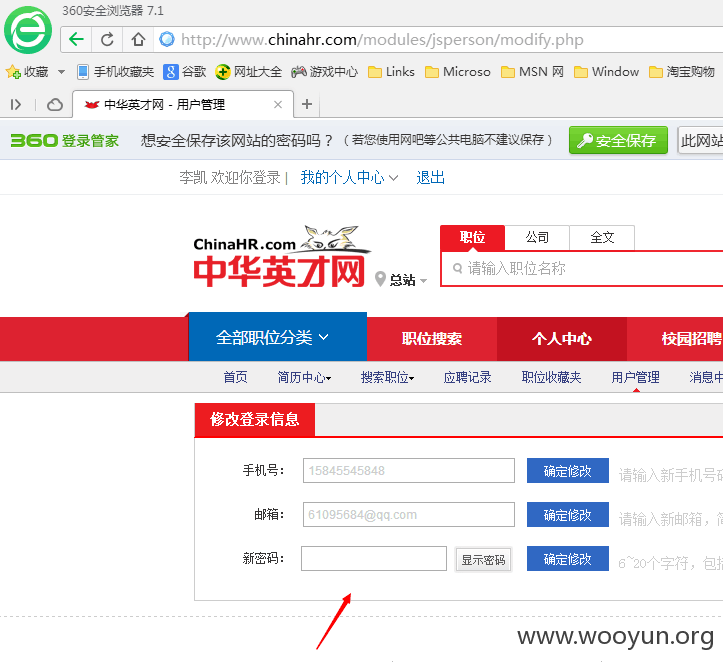Image resolution: width=723 pixels, height=665 pixels.
Task: Open the 应聘记录 link
Action: pos(467,377)
